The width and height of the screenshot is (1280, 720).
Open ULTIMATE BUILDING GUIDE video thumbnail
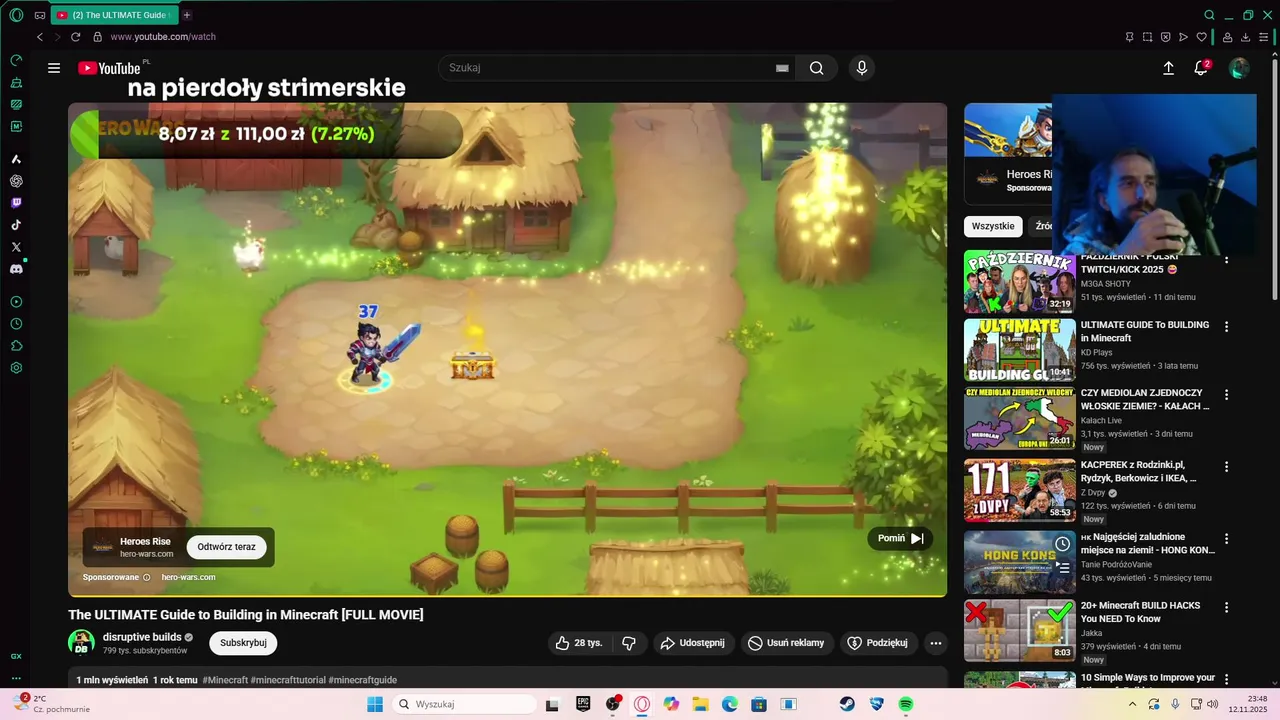[x=1019, y=350]
